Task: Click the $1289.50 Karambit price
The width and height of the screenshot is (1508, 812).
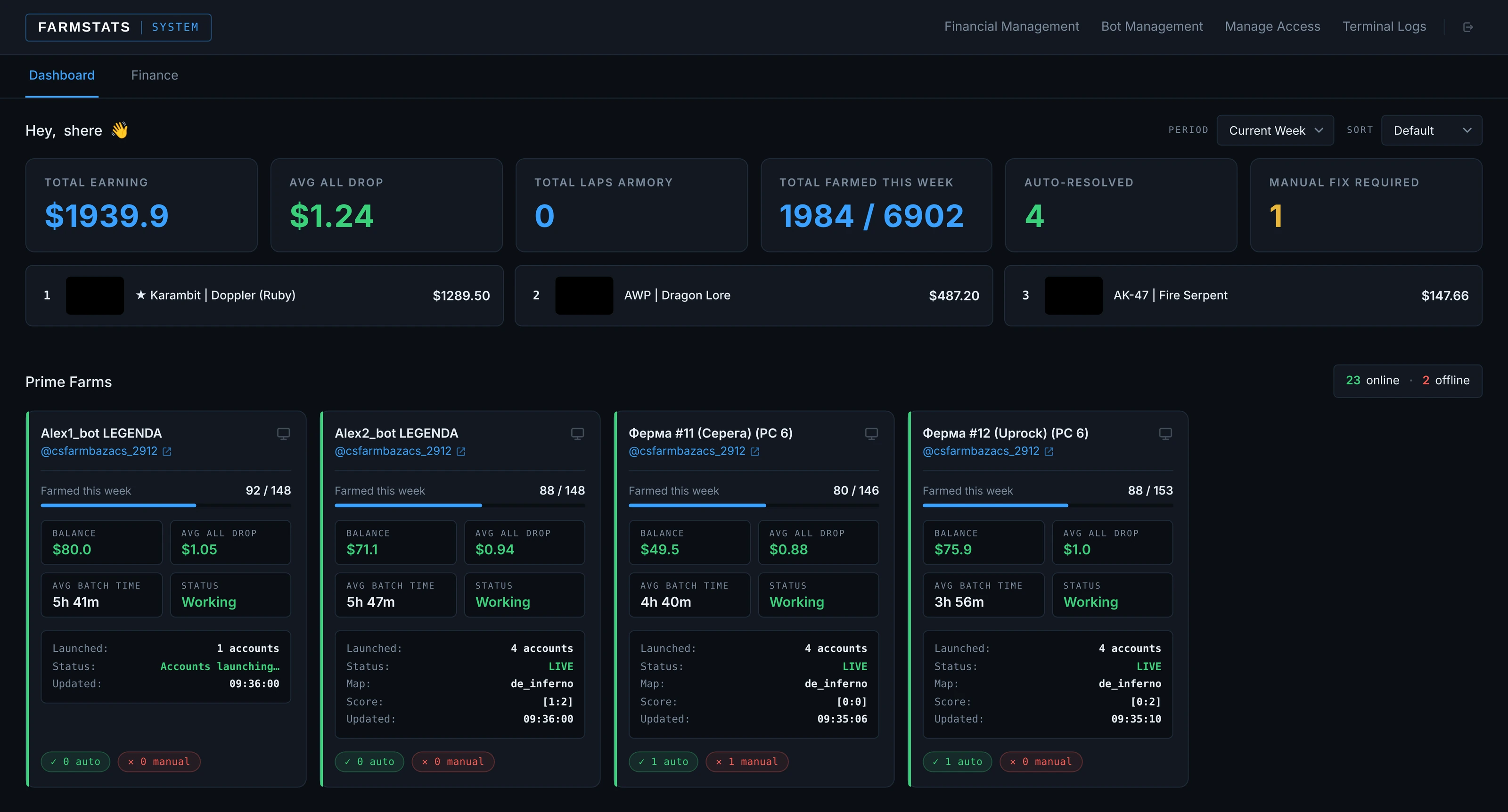Action: 461,296
